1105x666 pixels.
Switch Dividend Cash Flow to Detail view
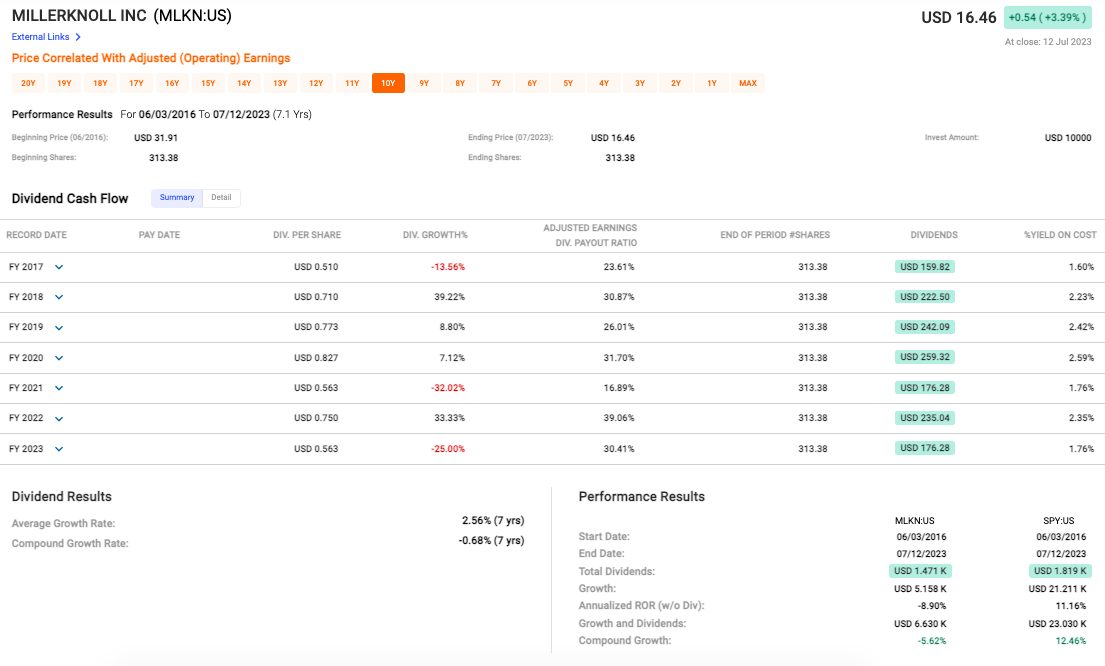(221, 198)
